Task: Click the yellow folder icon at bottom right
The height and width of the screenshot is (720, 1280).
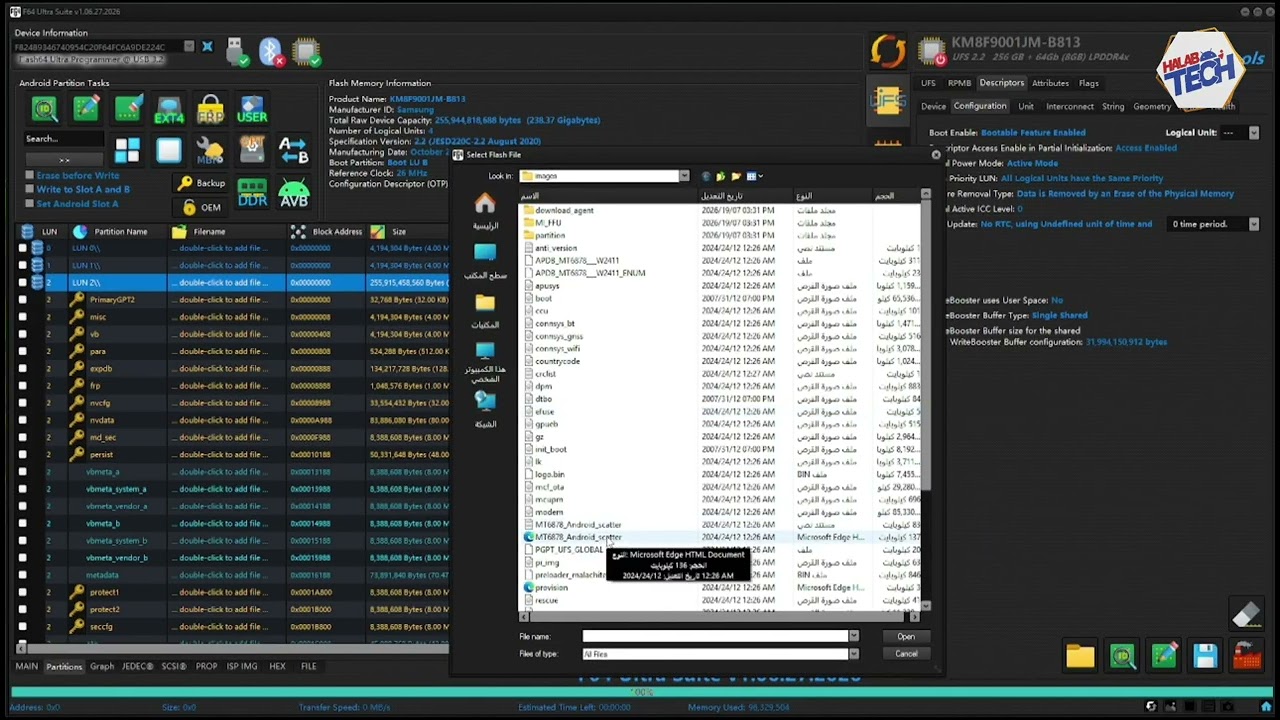Action: [1080, 656]
